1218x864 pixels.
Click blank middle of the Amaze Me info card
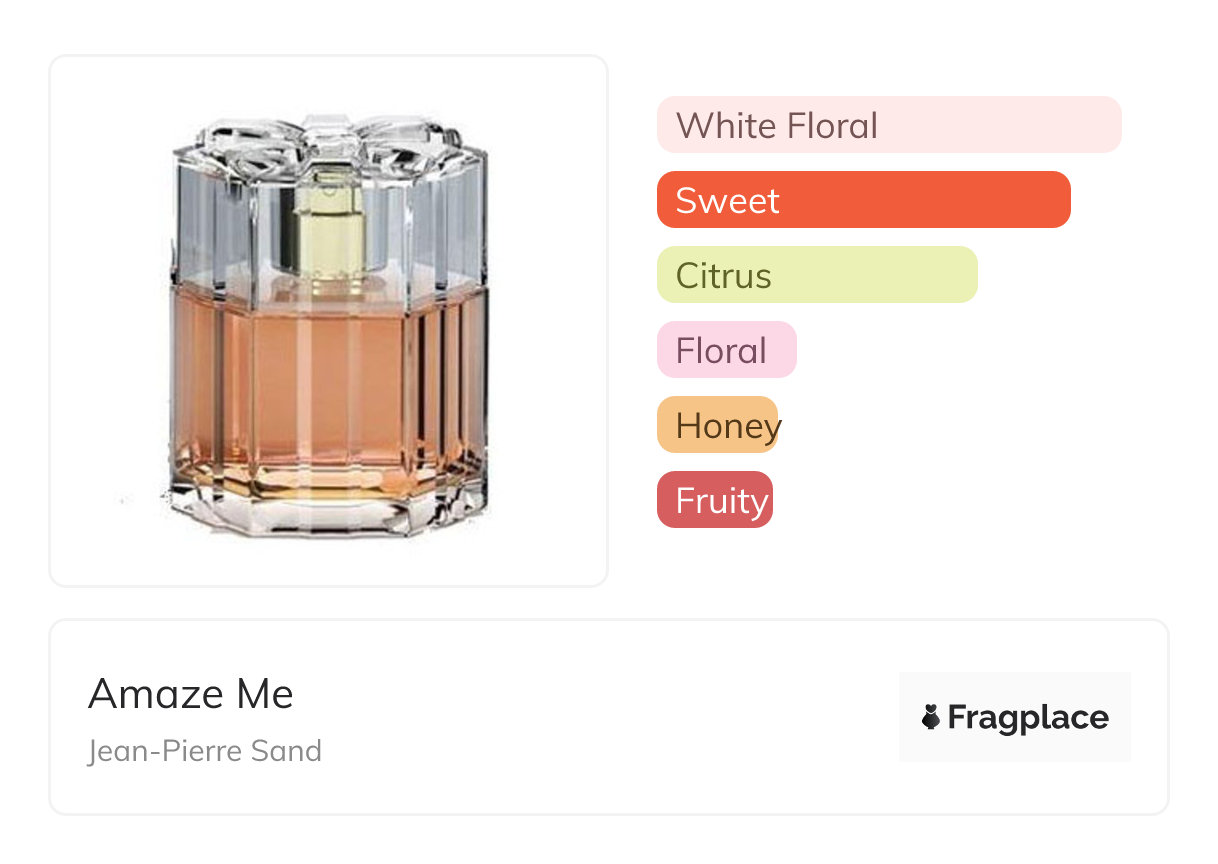[600, 717]
